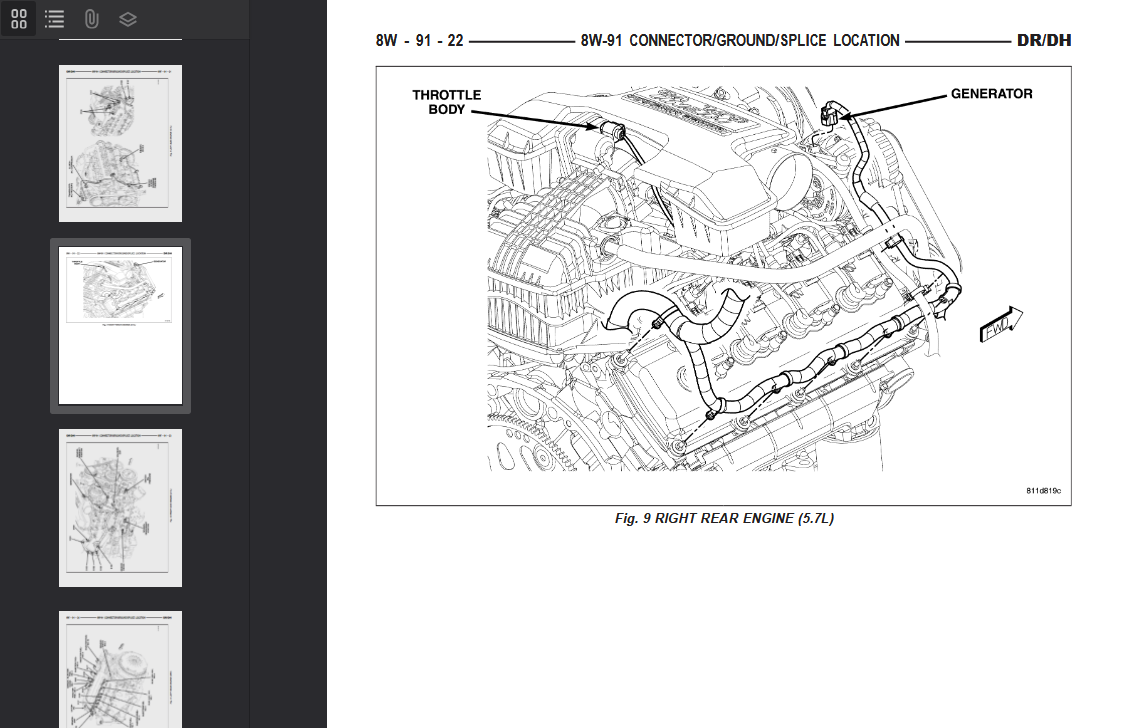Click the FWD arrow in diagram
Screen dimensions: 1141x728
(x=1001, y=324)
